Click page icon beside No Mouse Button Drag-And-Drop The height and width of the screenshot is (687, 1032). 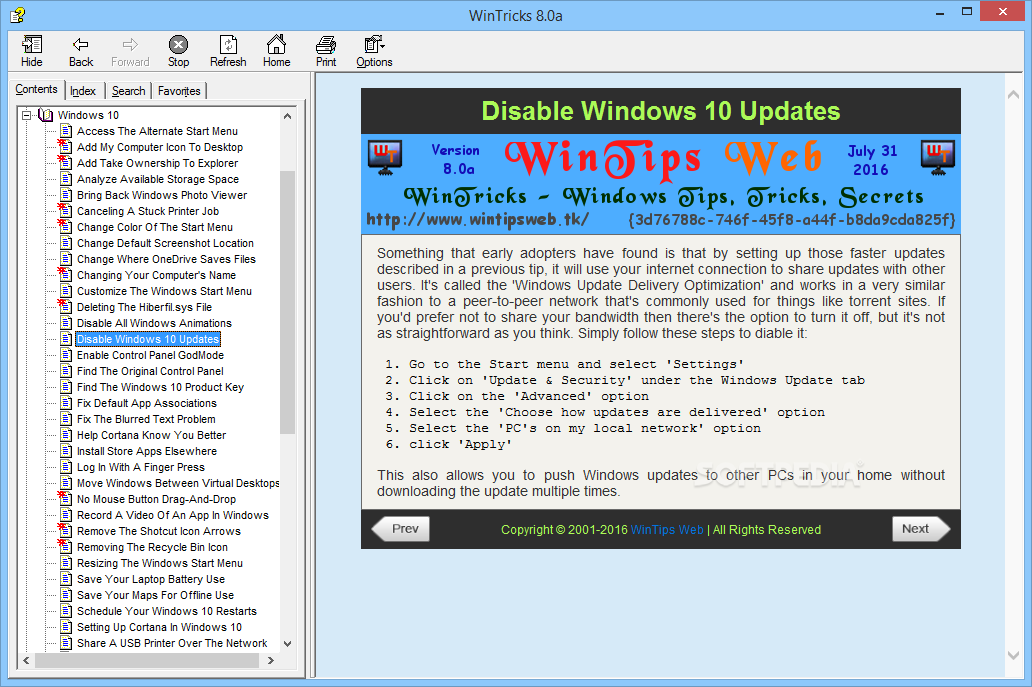tap(65, 499)
